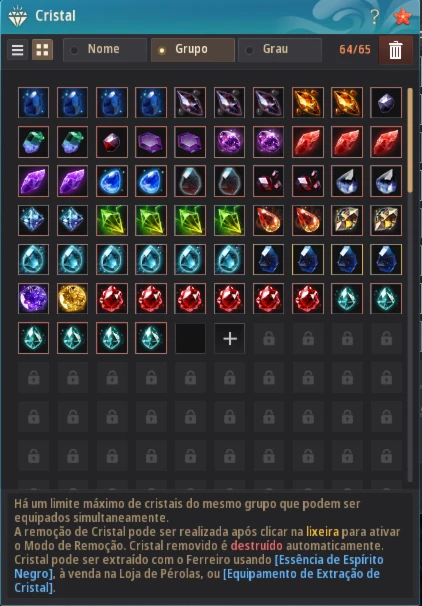Select the small dark red gem crystal
Viewport: 422px width, 606px height.
[112, 142]
